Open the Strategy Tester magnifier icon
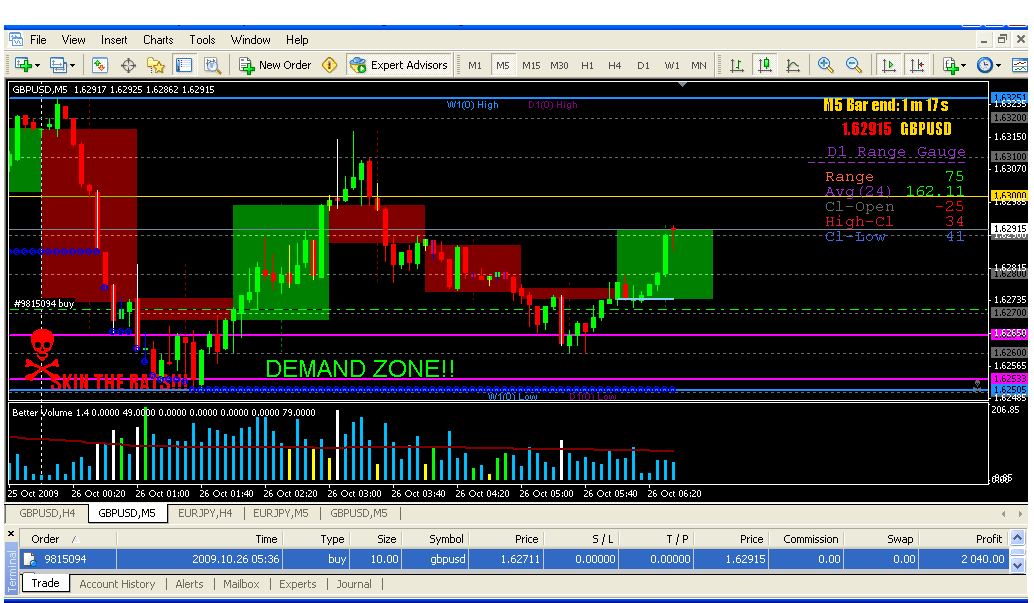 pyautogui.click(x=212, y=65)
